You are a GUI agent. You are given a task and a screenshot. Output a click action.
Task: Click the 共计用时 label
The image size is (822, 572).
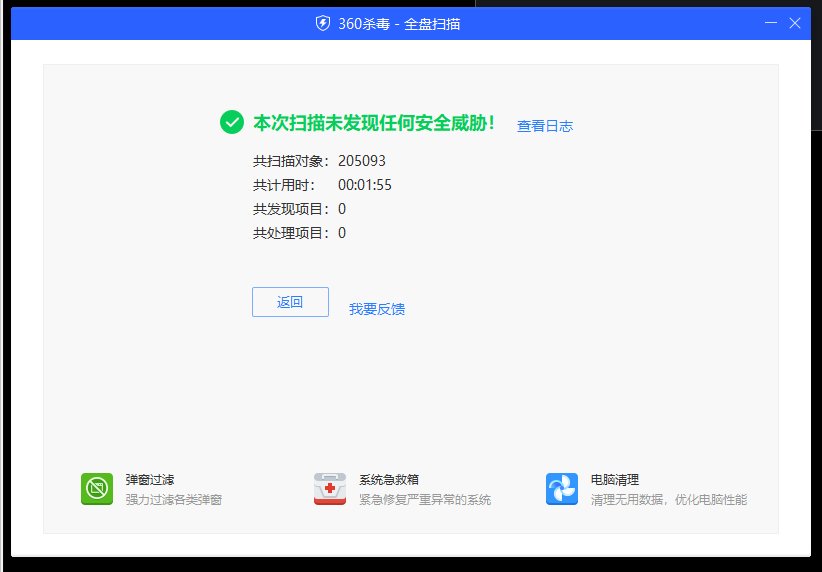click(284, 185)
